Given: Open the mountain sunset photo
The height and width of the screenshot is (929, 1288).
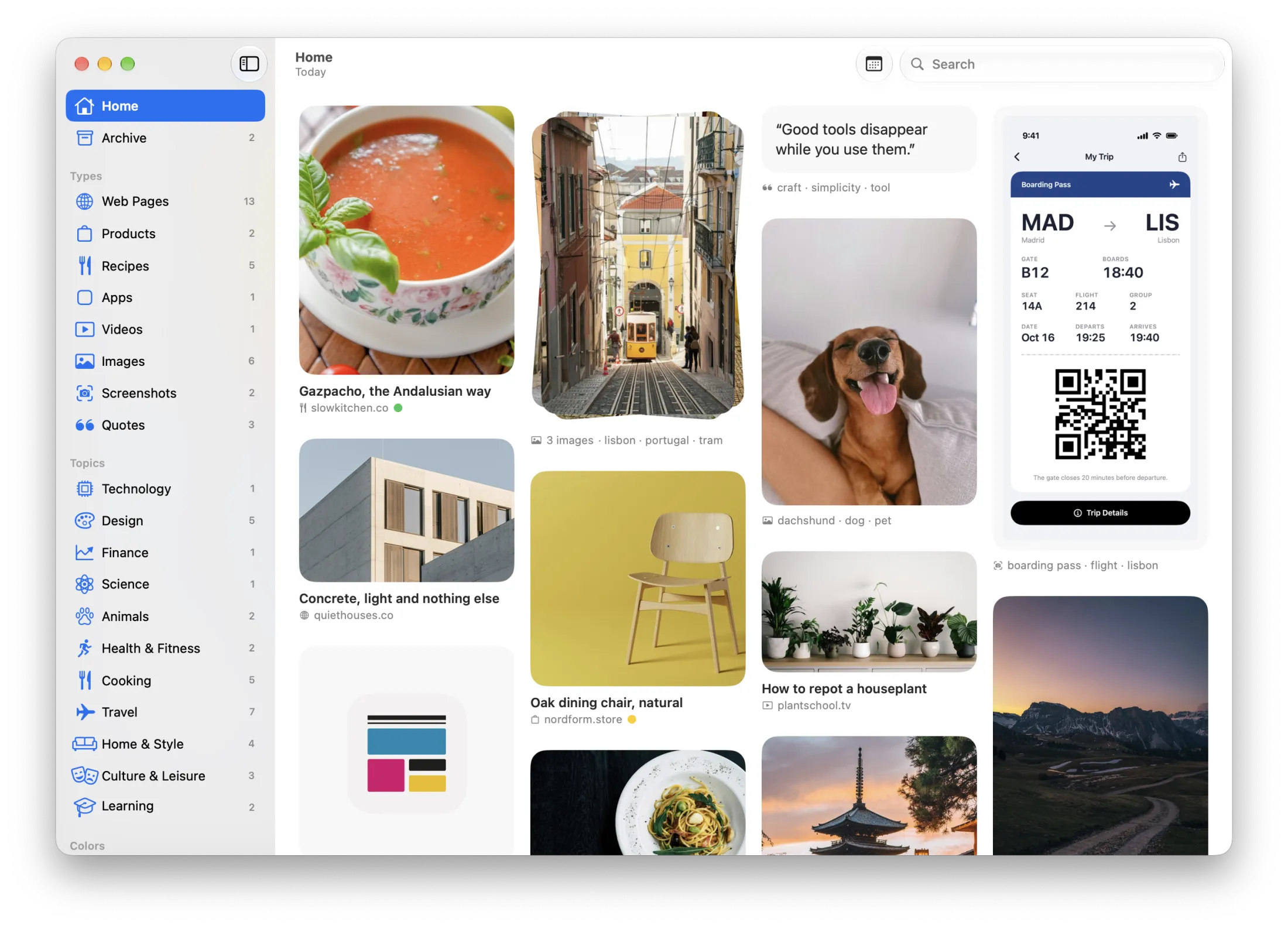Looking at the screenshot, I should coord(1100,725).
